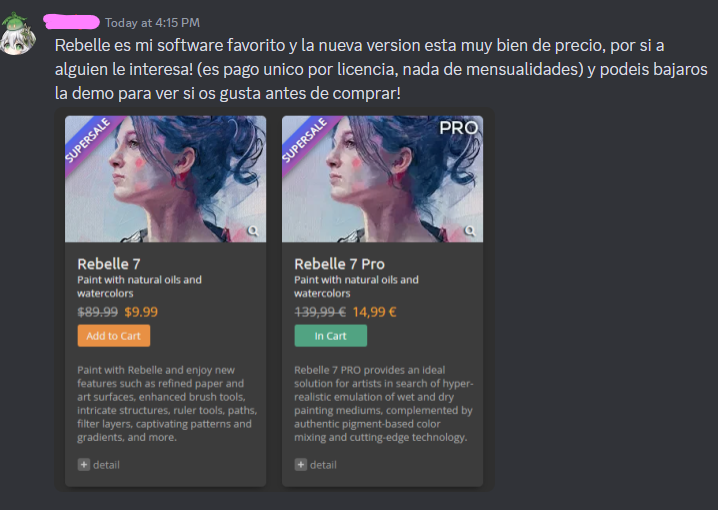Click the Today at 4:15 PM timestamp
This screenshot has width=718, height=510.
(x=152, y=23)
